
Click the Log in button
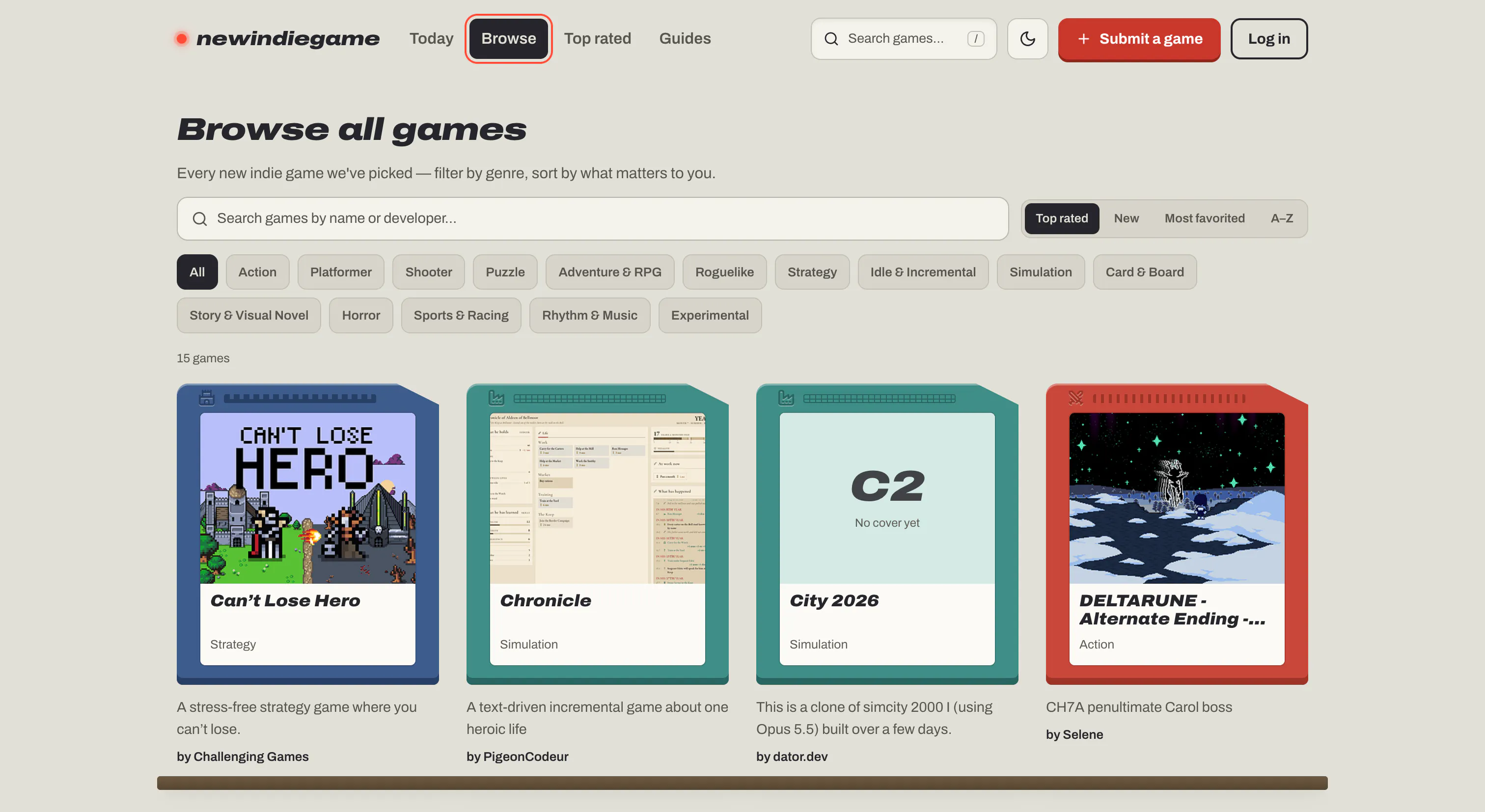(1269, 39)
